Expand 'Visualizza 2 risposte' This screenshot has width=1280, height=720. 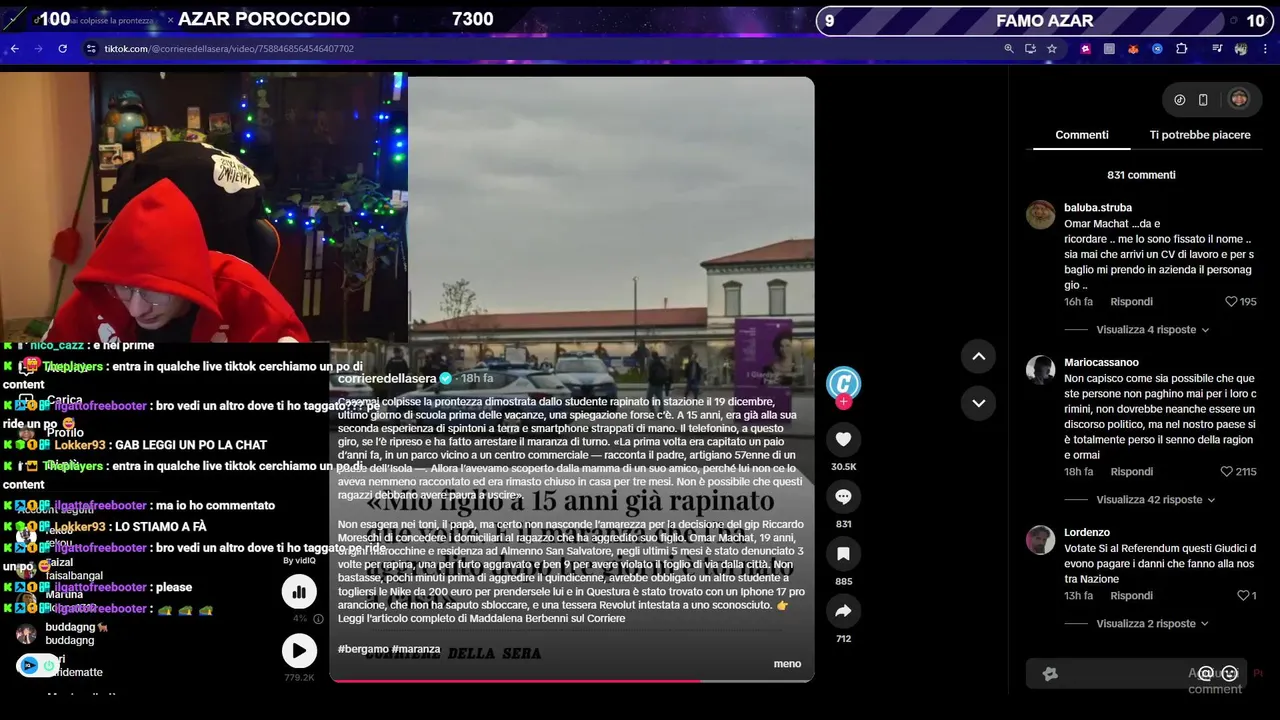point(1152,624)
